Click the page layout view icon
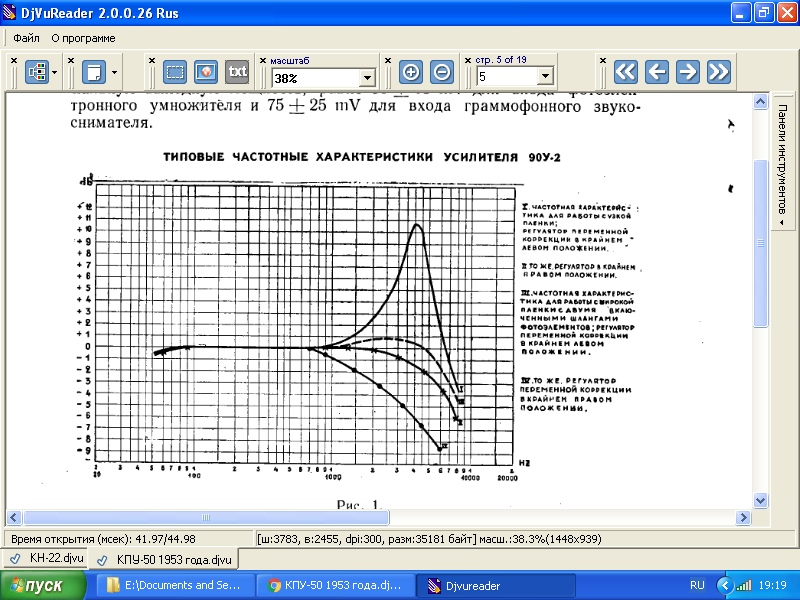 [38, 72]
